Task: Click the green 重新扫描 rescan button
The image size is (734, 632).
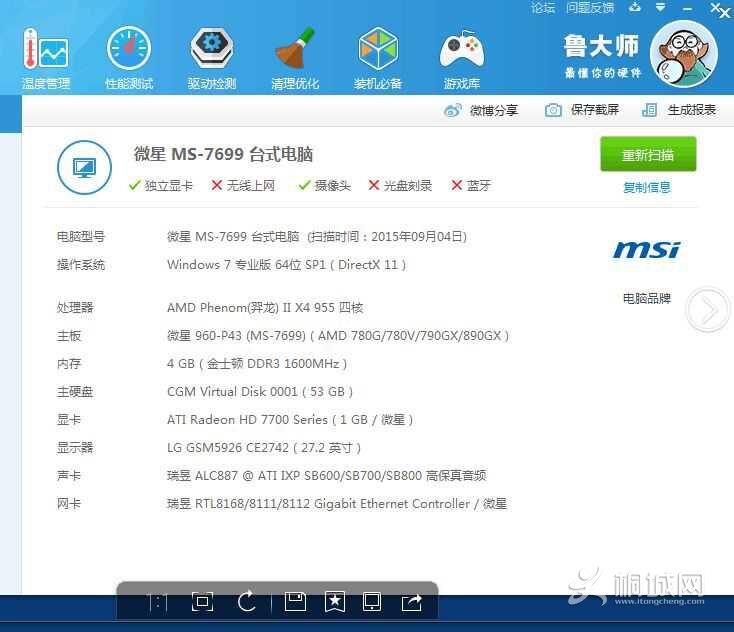Action: 648,154
